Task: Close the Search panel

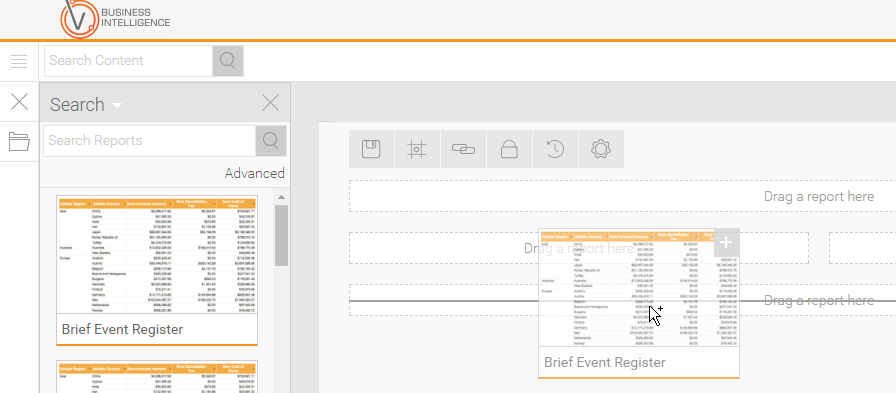Action: pyautogui.click(x=270, y=103)
